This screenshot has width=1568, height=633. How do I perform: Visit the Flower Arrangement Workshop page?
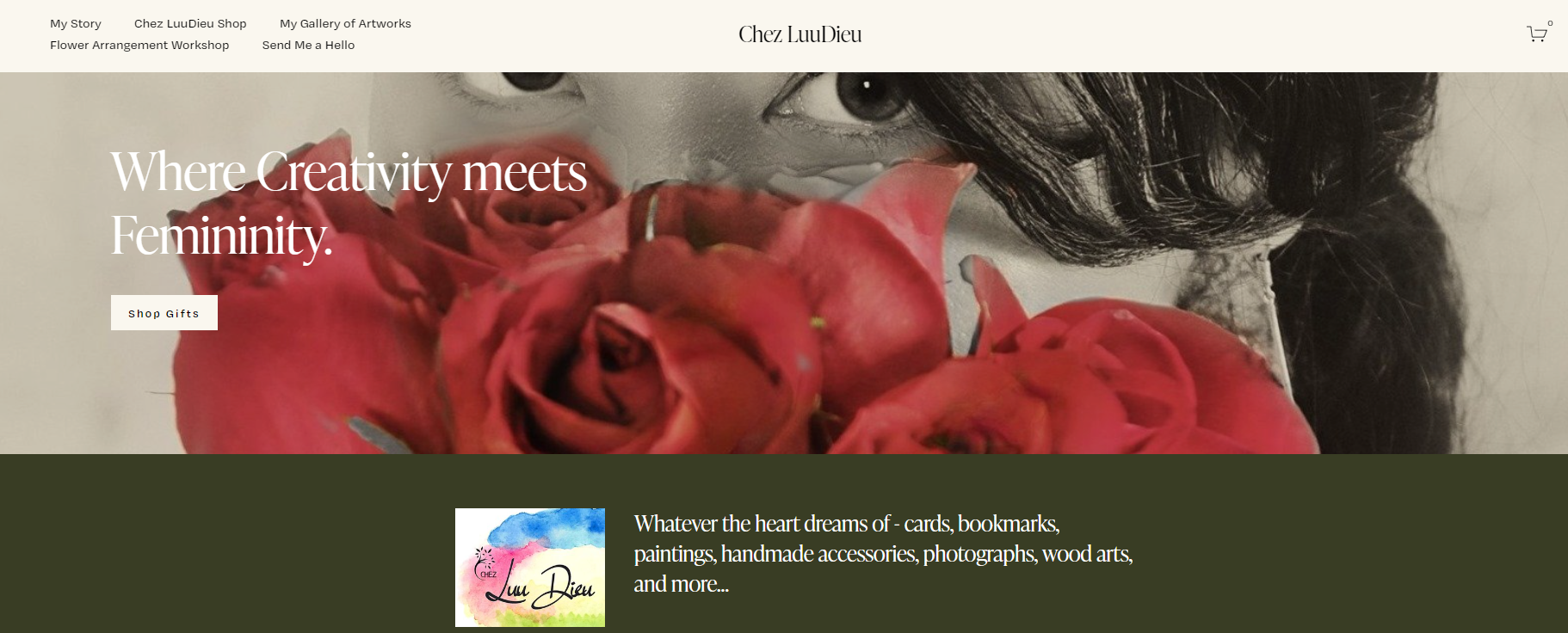pos(139,45)
